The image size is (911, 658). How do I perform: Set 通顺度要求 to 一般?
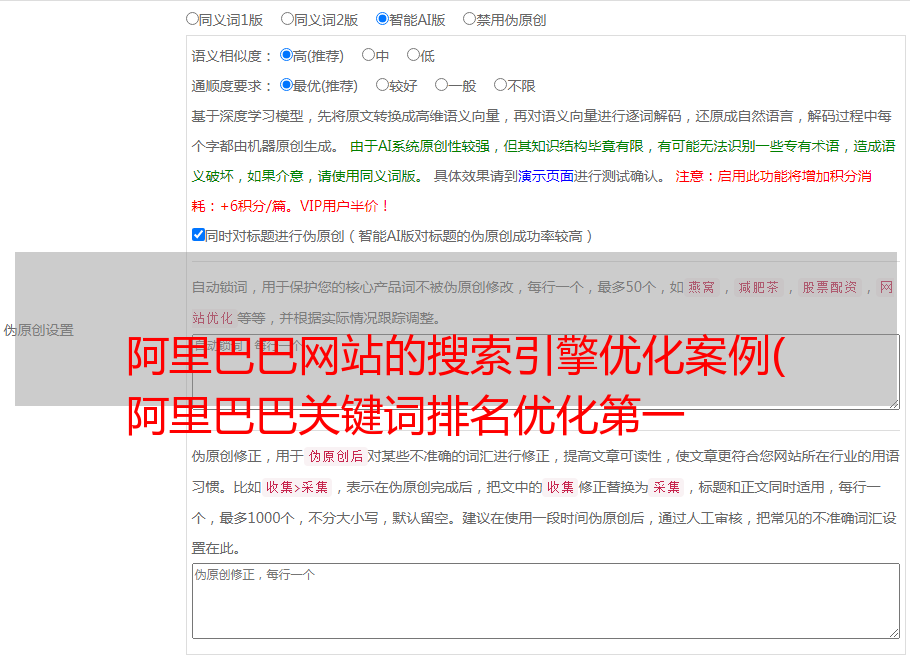click(442, 85)
